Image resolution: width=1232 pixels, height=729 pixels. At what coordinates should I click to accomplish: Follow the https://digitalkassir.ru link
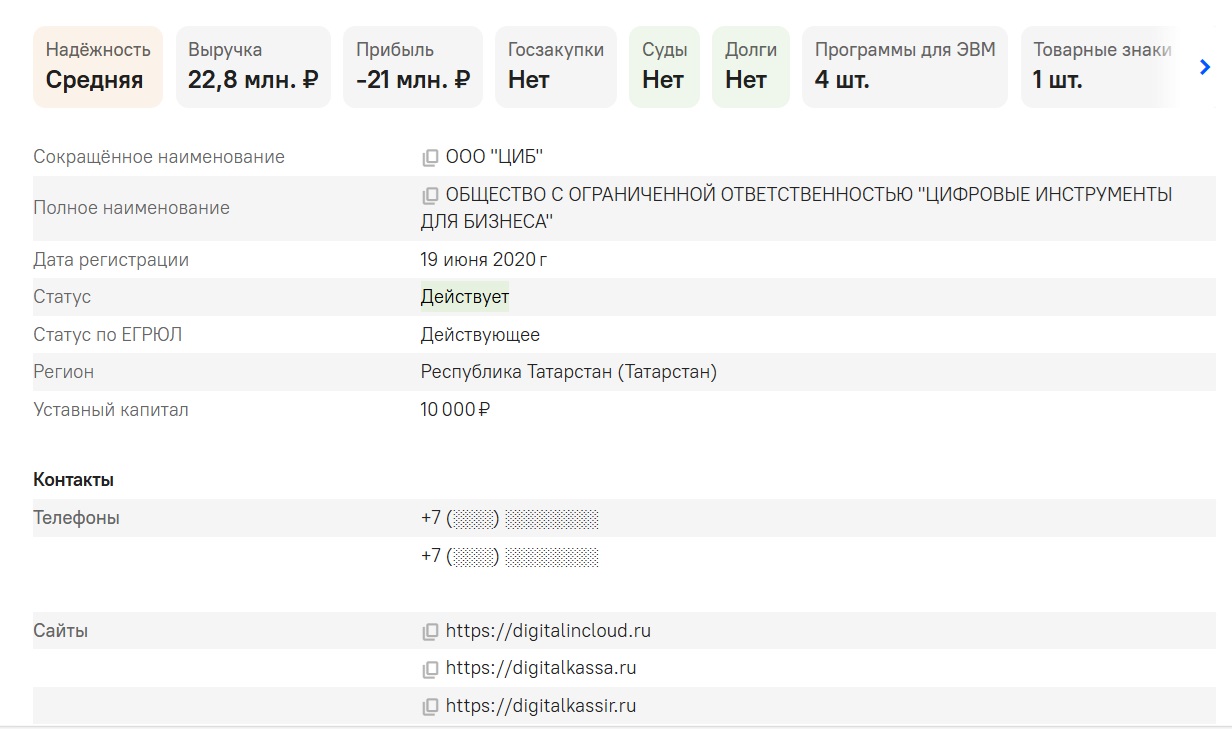click(x=541, y=706)
